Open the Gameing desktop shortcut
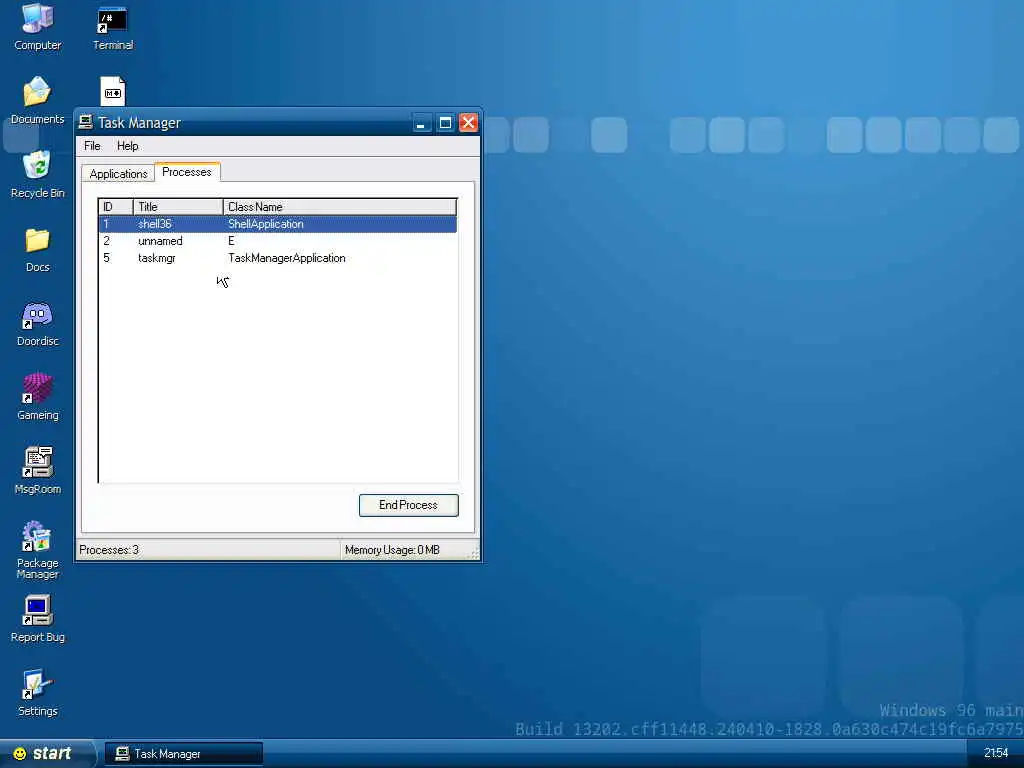 coord(37,397)
